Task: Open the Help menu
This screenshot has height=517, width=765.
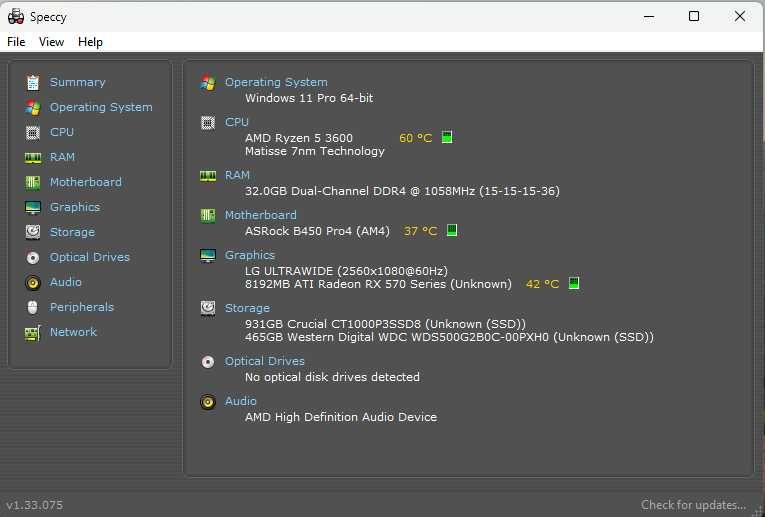Action: click(x=90, y=42)
